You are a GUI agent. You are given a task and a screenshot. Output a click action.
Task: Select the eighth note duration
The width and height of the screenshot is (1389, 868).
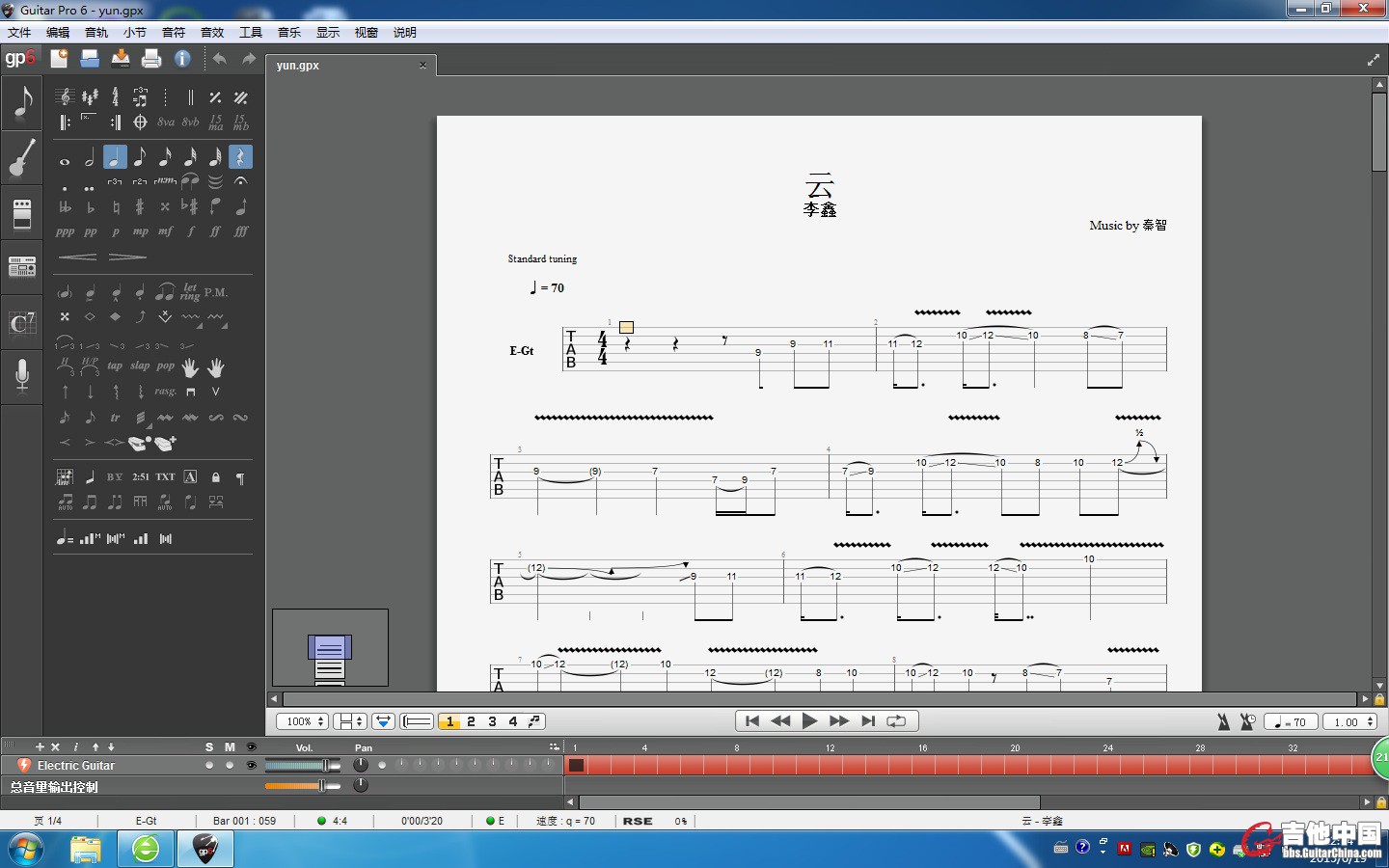[140, 157]
